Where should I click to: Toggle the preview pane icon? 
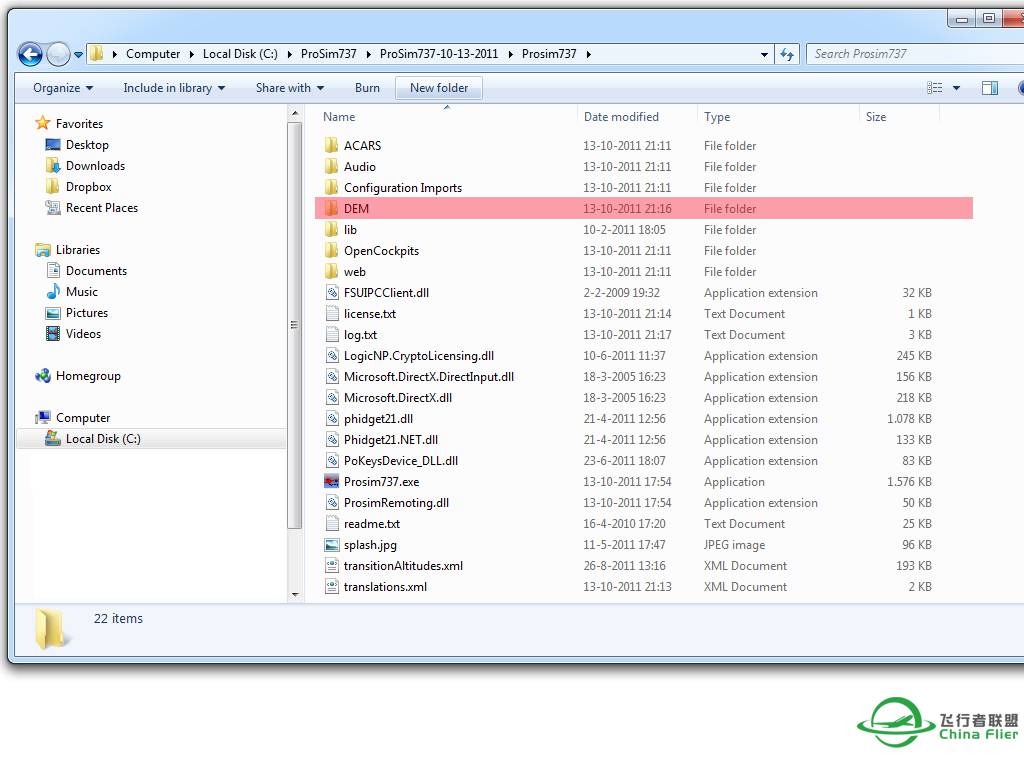(989, 88)
